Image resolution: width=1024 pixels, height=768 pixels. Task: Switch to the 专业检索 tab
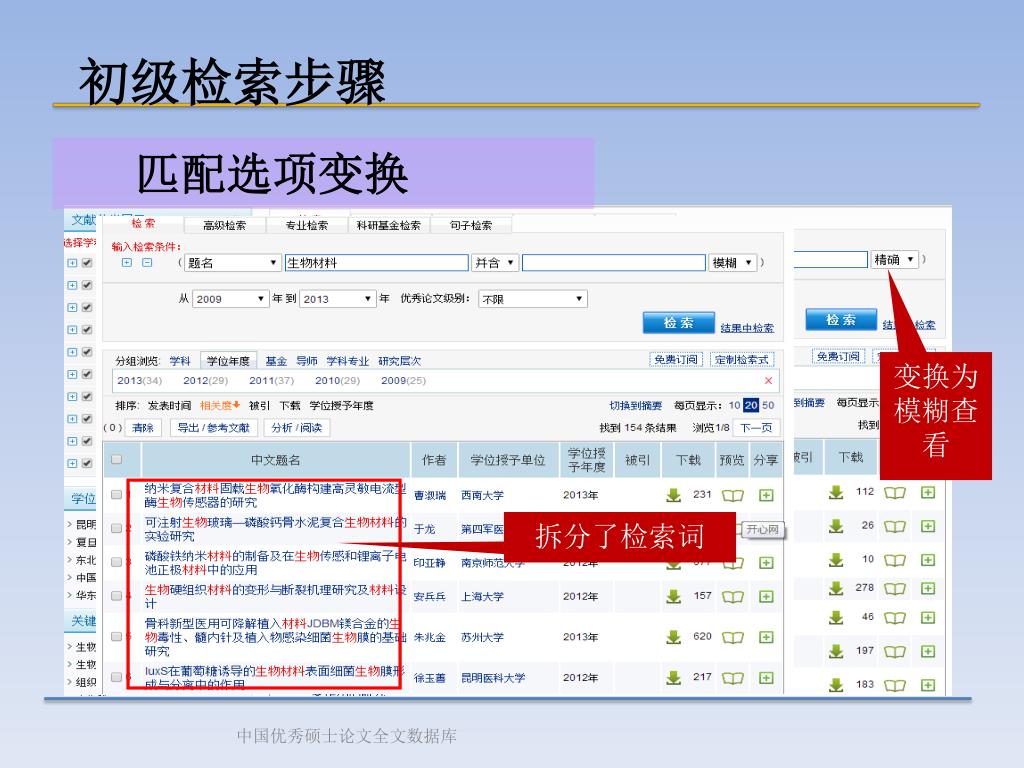[307, 225]
